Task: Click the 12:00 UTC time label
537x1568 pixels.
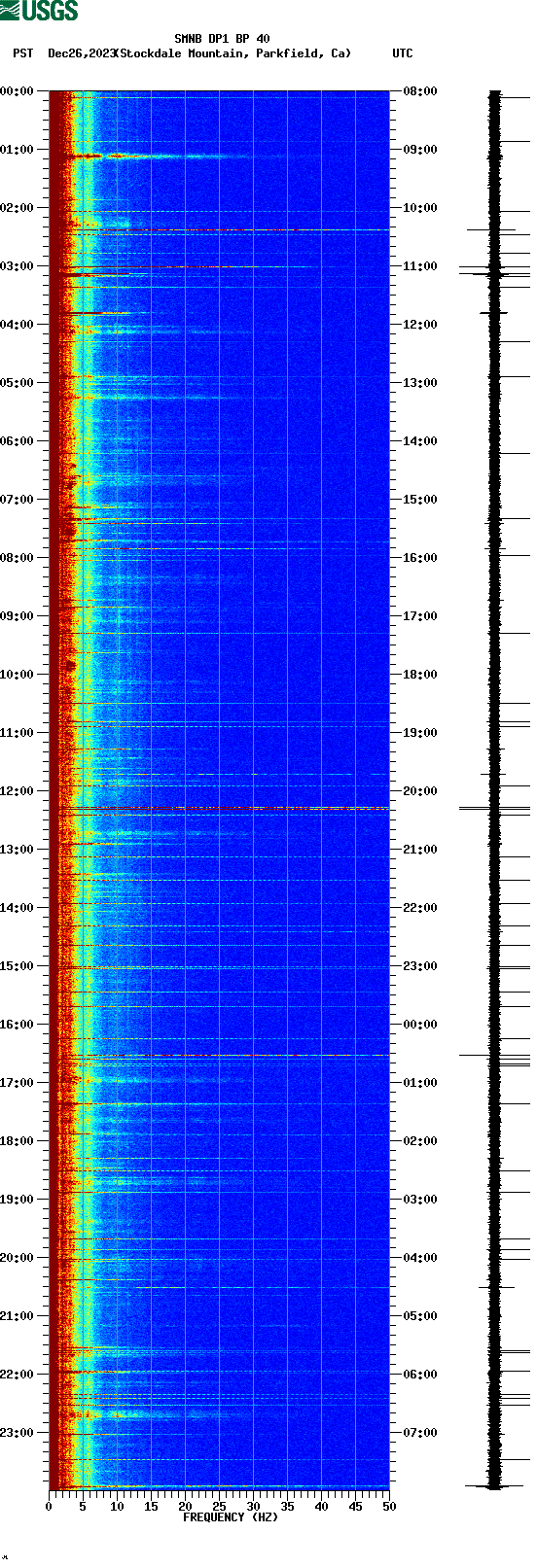Action: (x=420, y=325)
